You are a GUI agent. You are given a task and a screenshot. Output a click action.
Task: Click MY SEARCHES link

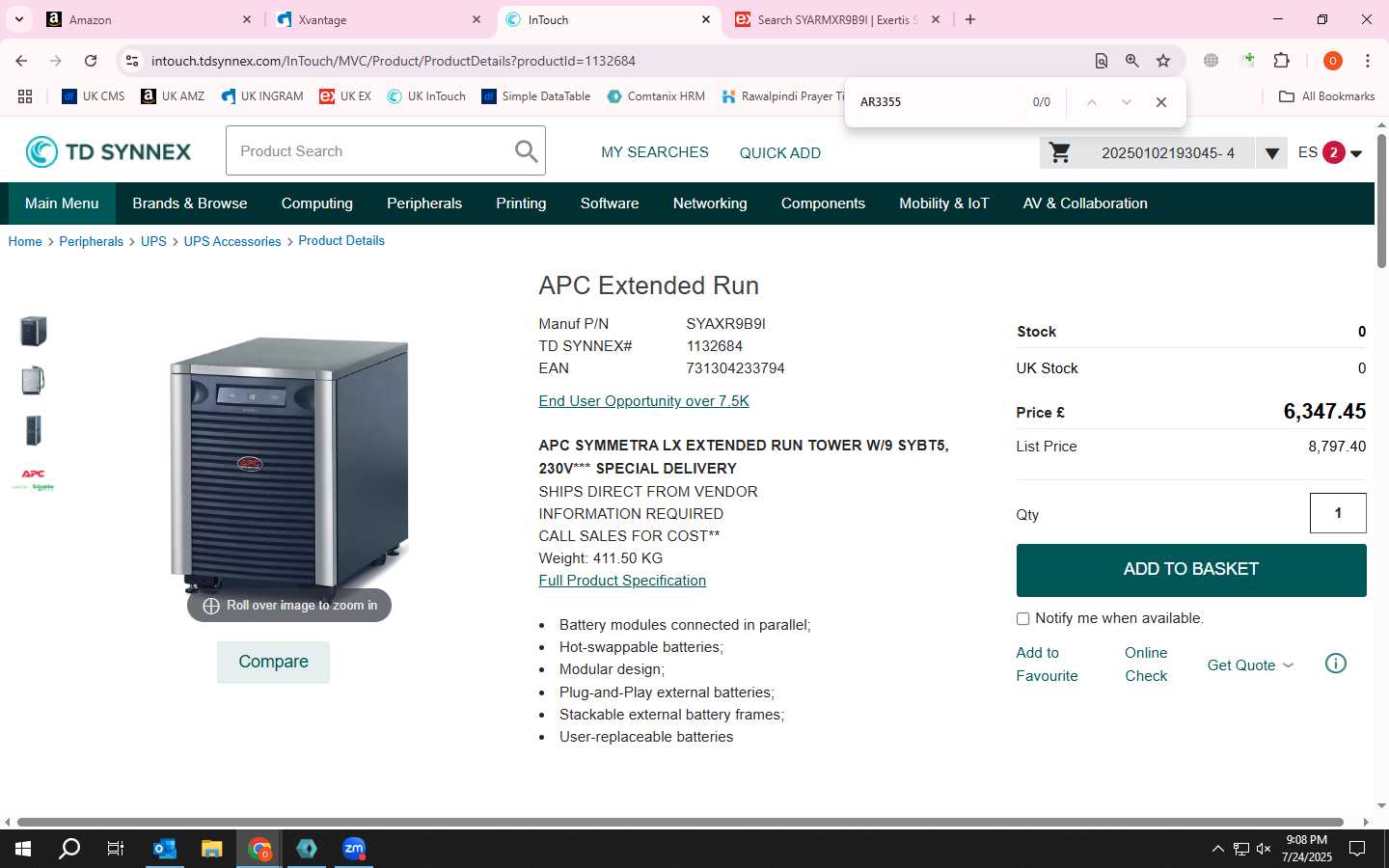coord(655,152)
